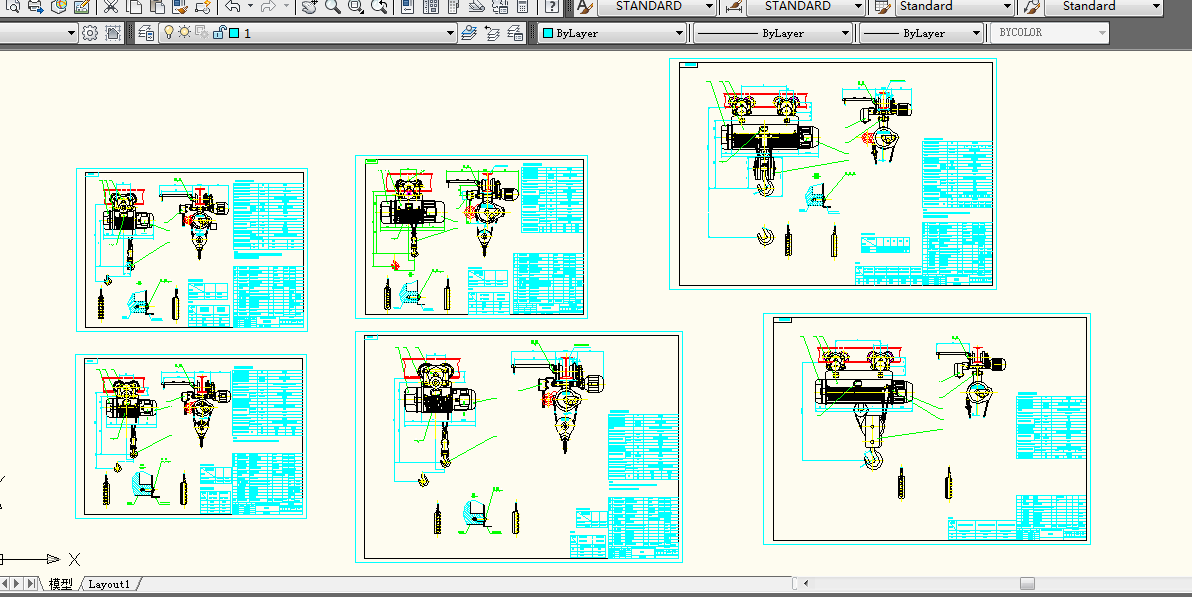Screen dimensions: 1192x608
Task: Toggle freeze sun icon for layer 1
Action: (x=185, y=33)
